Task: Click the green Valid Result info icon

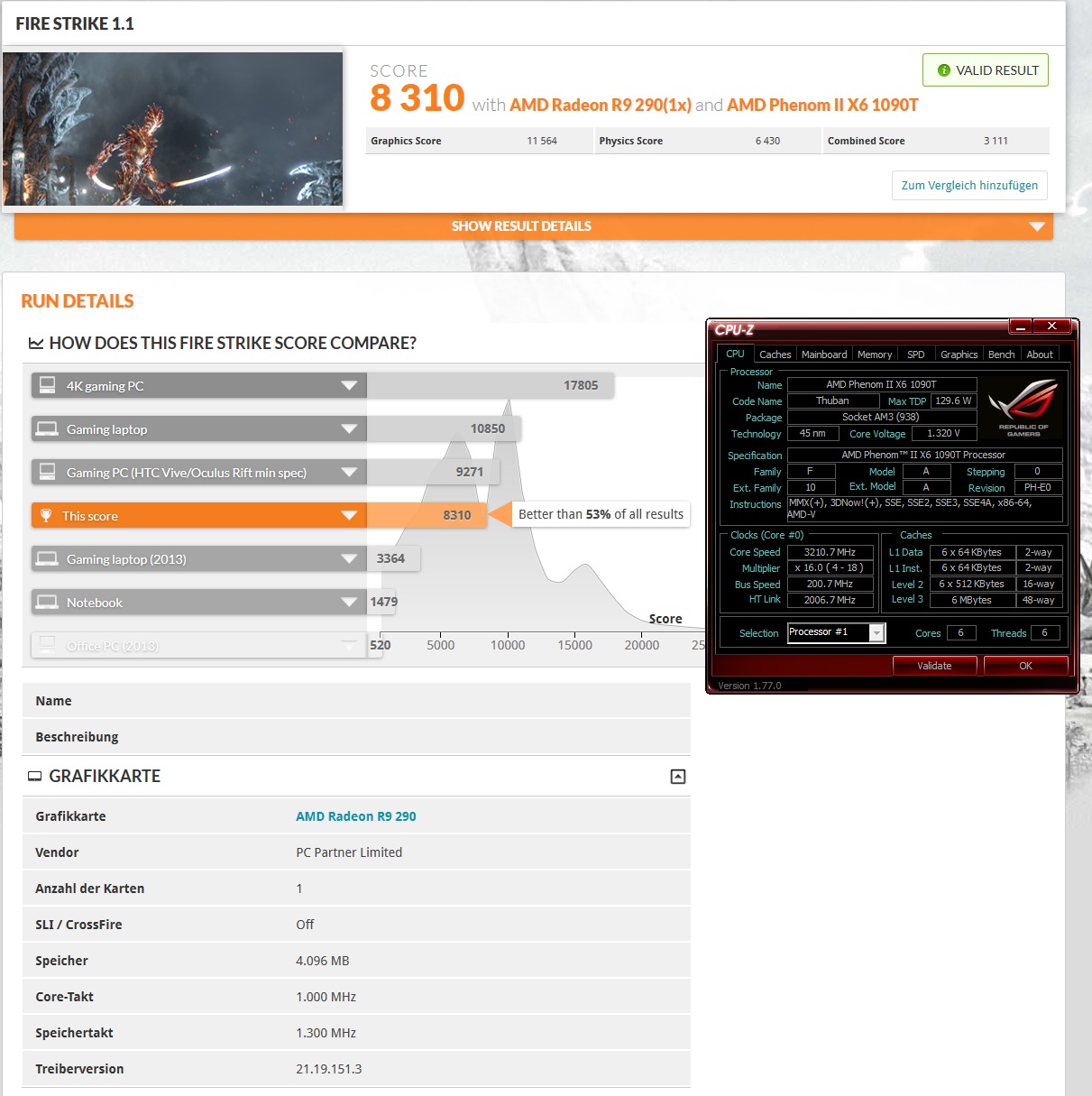Action: [x=943, y=70]
